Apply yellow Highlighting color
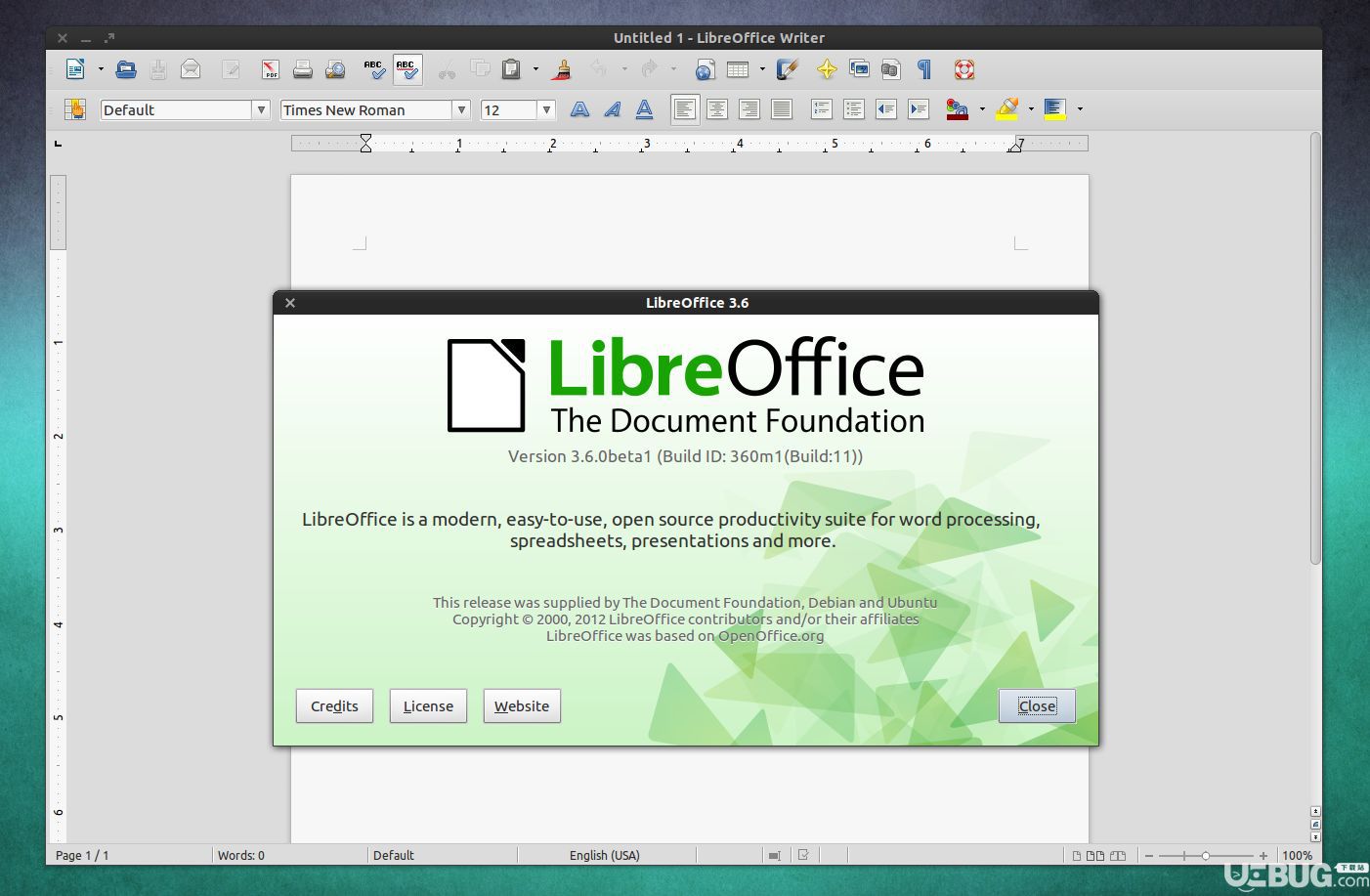The image size is (1370, 896). pyautogui.click(x=1006, y=109)
